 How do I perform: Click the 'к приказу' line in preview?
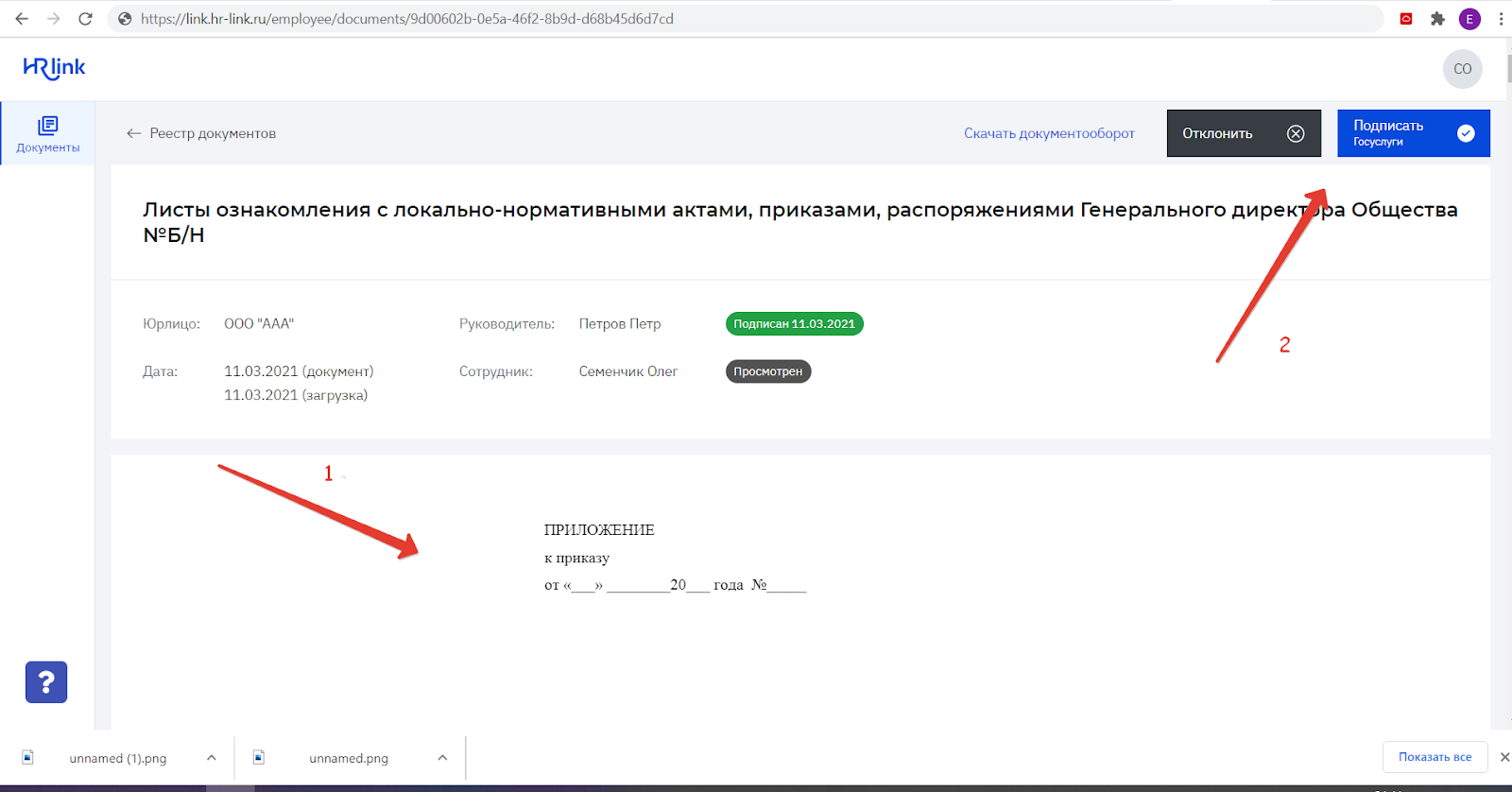click(576, 558)
